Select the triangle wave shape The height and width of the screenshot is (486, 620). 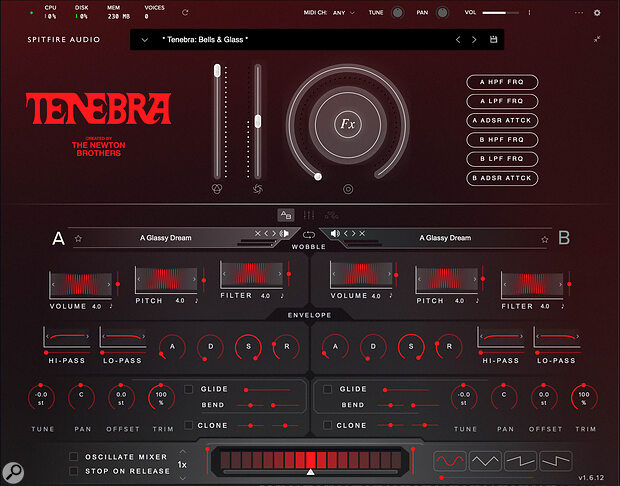click(x=485, y=461)
